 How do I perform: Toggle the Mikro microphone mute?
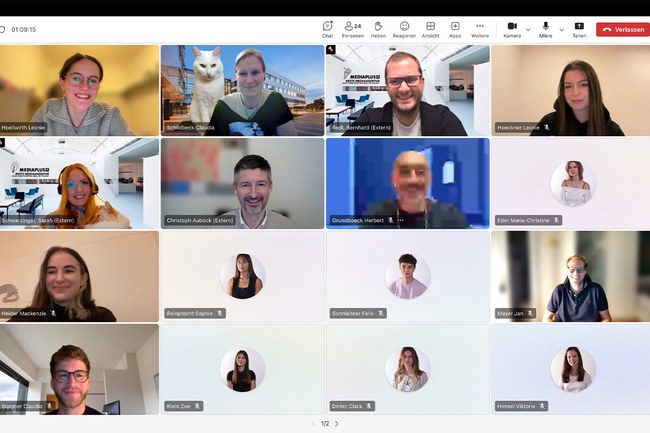[x=545, y=29]
